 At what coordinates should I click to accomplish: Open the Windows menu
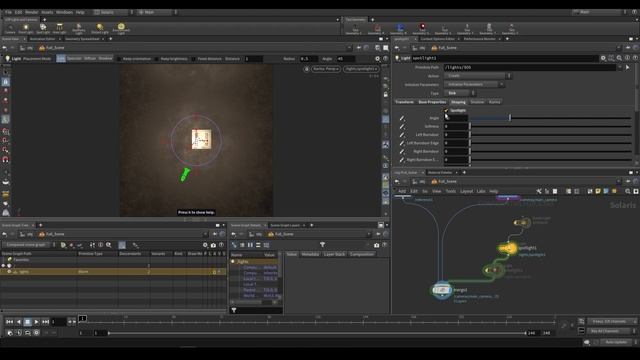[x=64, y=12]
